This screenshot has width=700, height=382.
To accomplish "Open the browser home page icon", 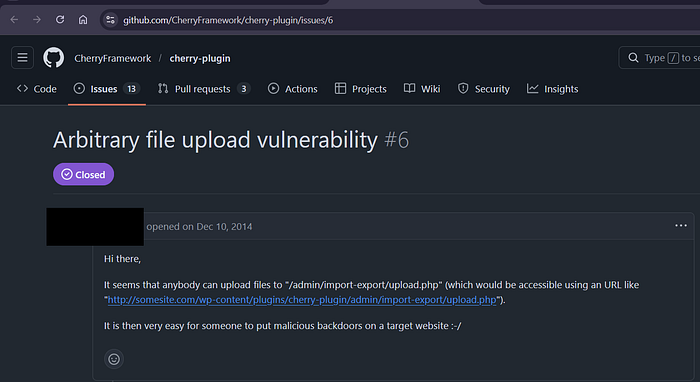I will pyautogui.click(x=83, y=20).
